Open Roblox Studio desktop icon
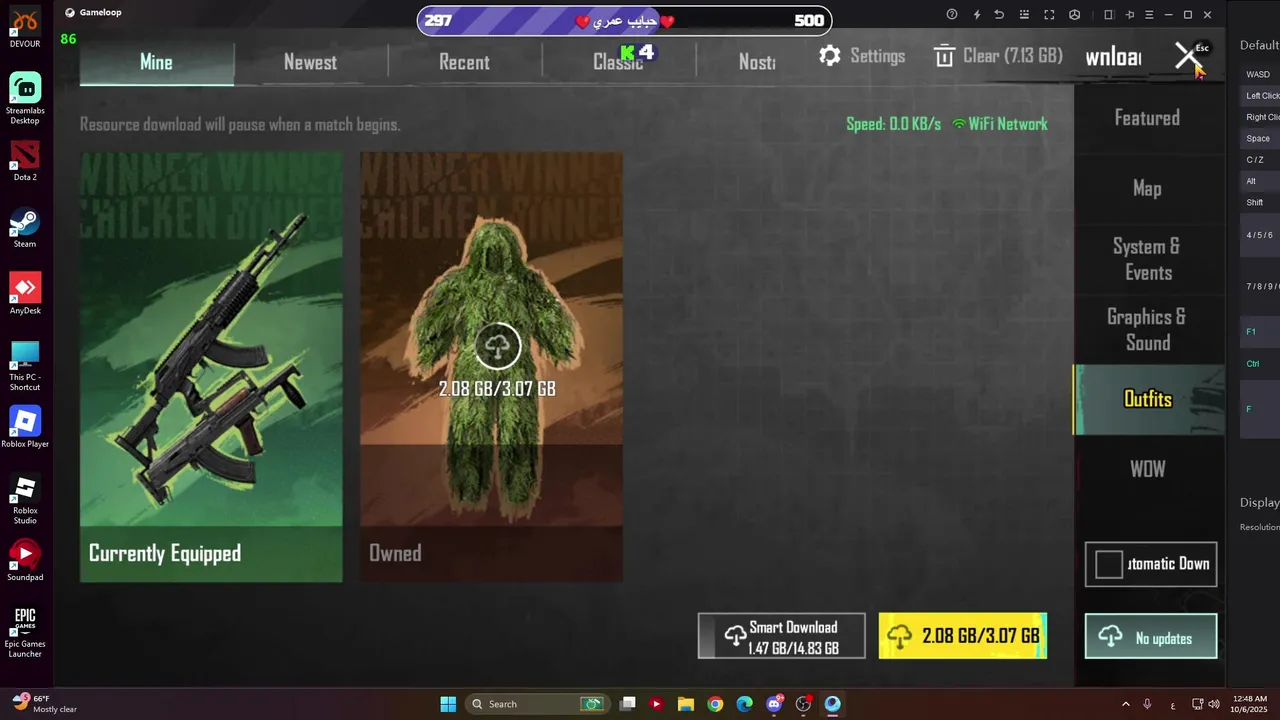 point(25,499)
